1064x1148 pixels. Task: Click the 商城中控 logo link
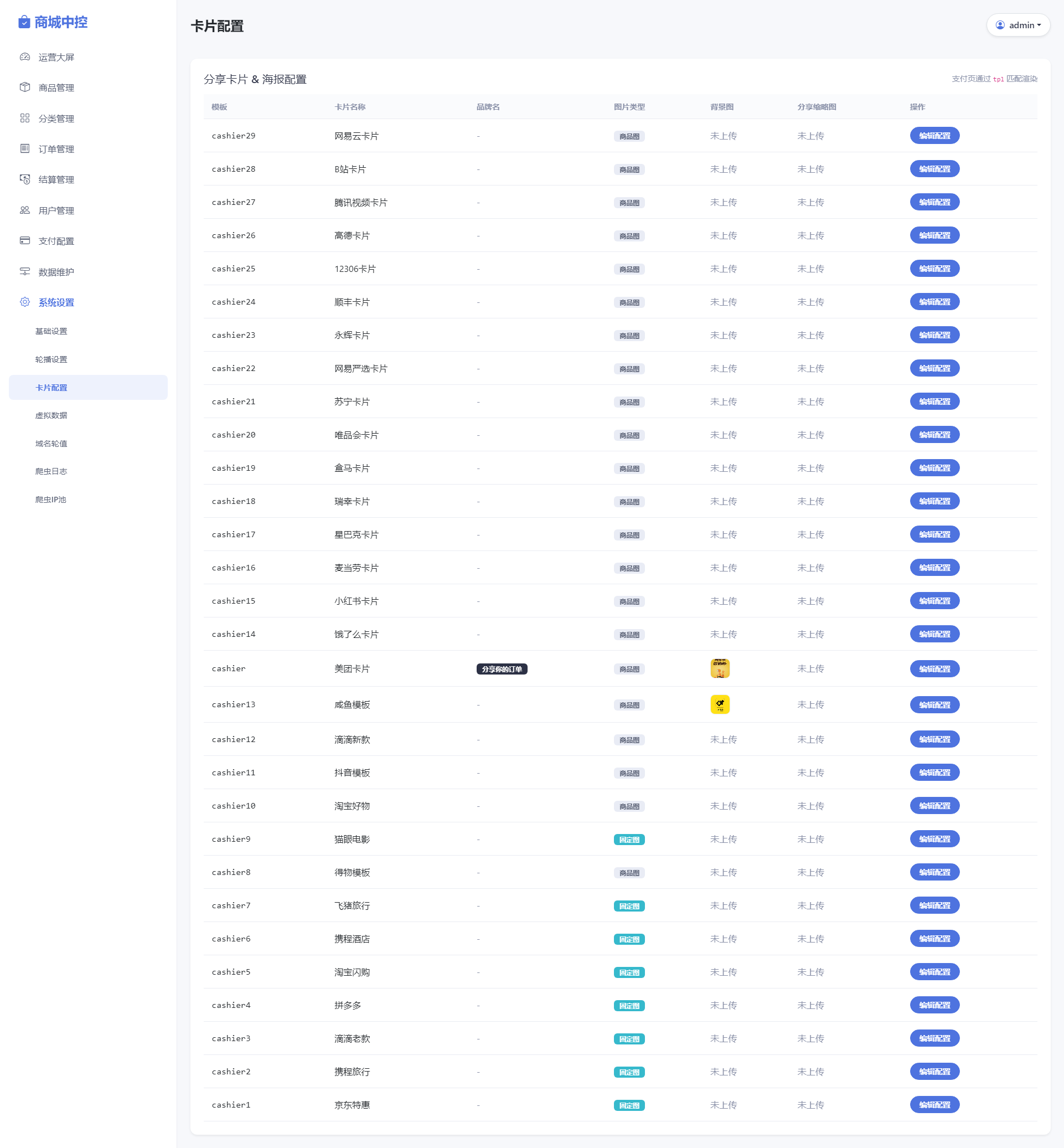53,22
